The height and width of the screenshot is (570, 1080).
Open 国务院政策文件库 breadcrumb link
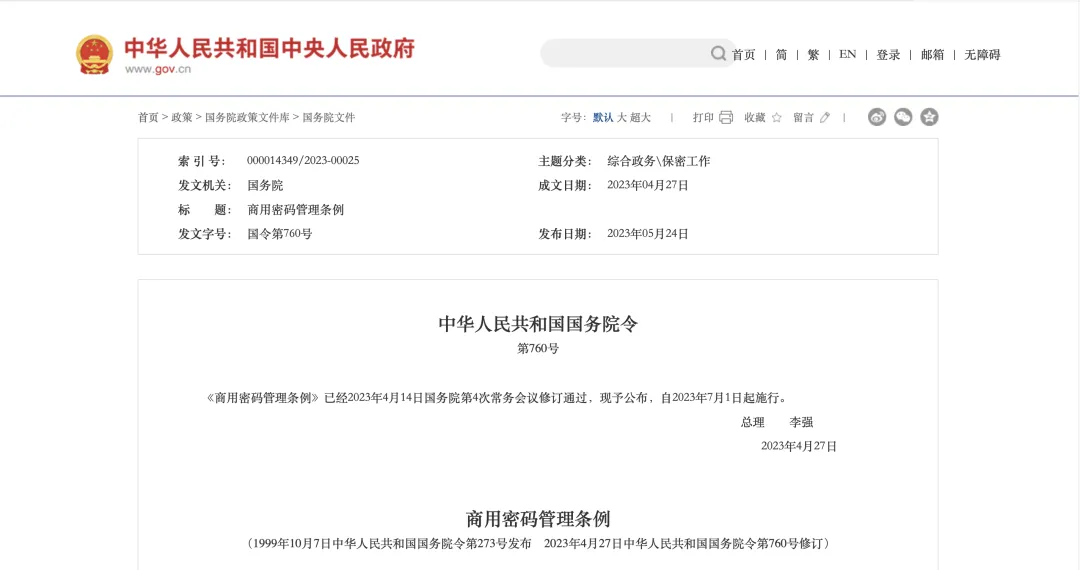247,118
